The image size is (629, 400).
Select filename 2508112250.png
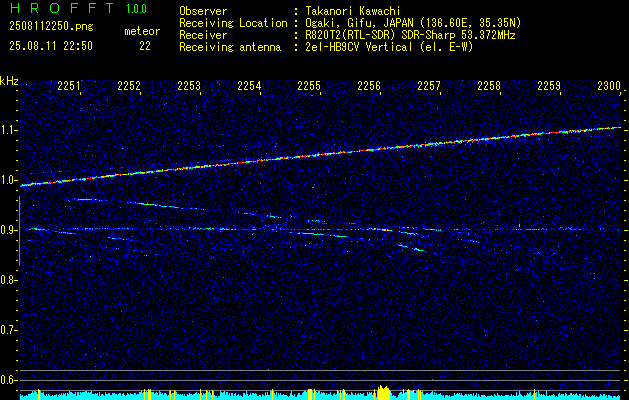(x=51, y=27)
